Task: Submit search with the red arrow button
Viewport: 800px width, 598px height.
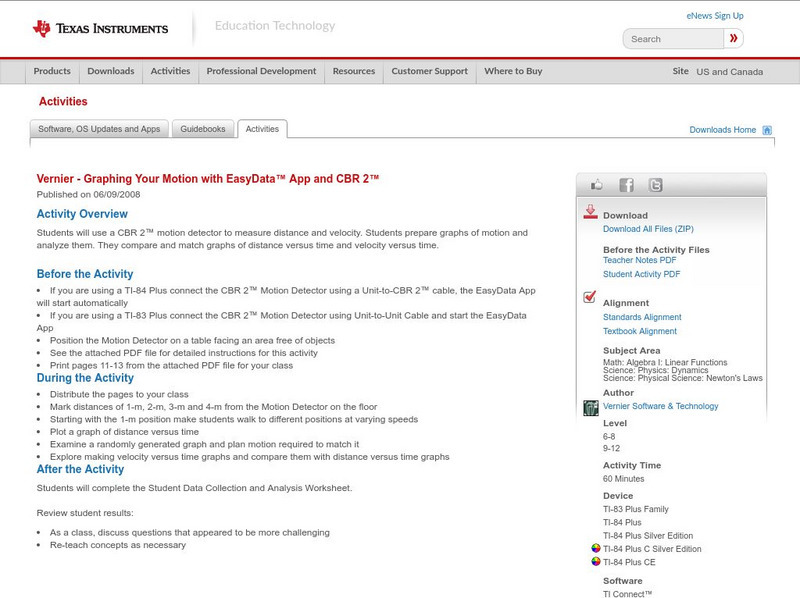Action: pyautogui.click(x=734, y=38)
